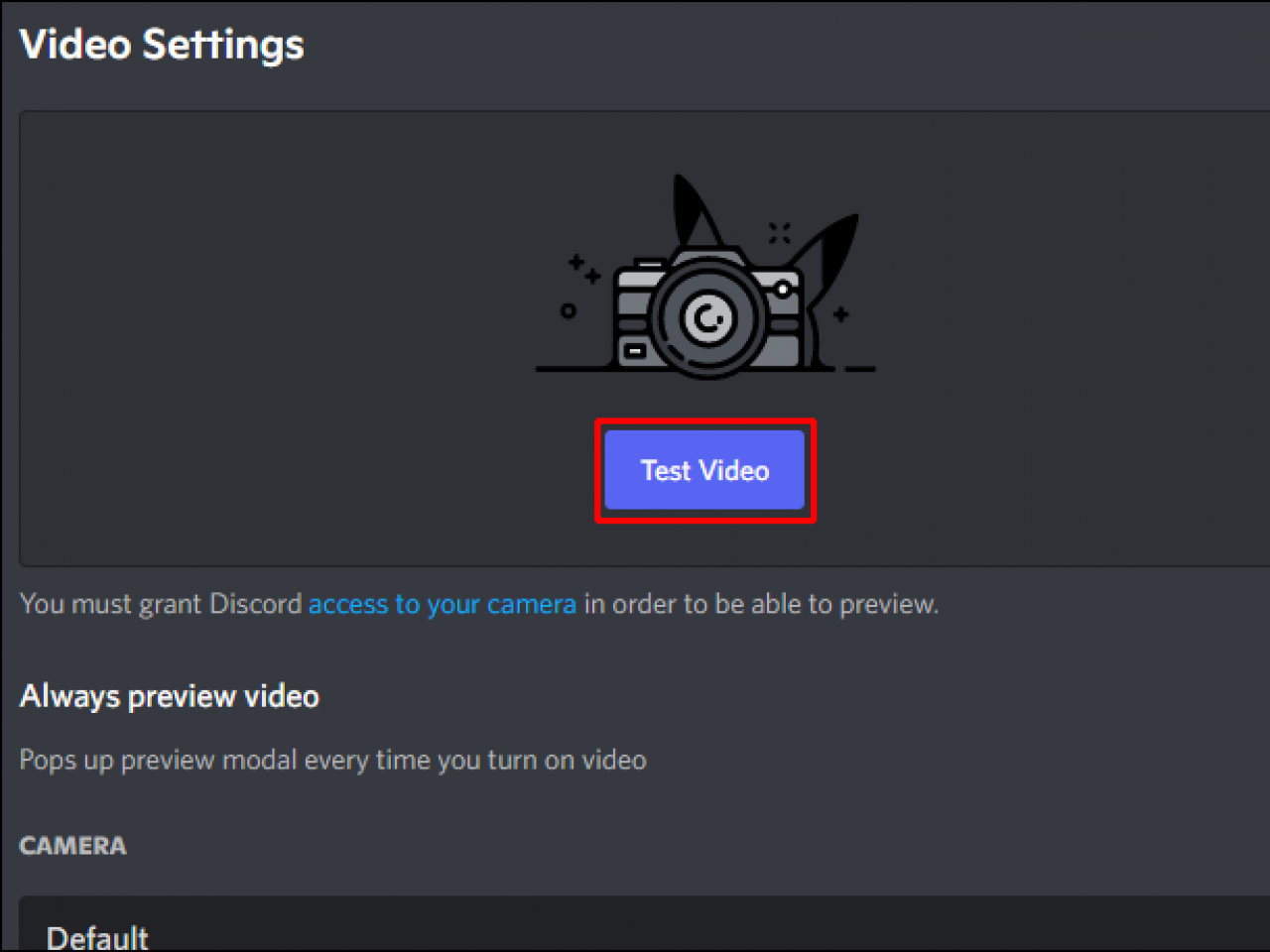Screen dimensions: 1270x952
Task: Click the Video Settings heading
Action: point(161,45)
